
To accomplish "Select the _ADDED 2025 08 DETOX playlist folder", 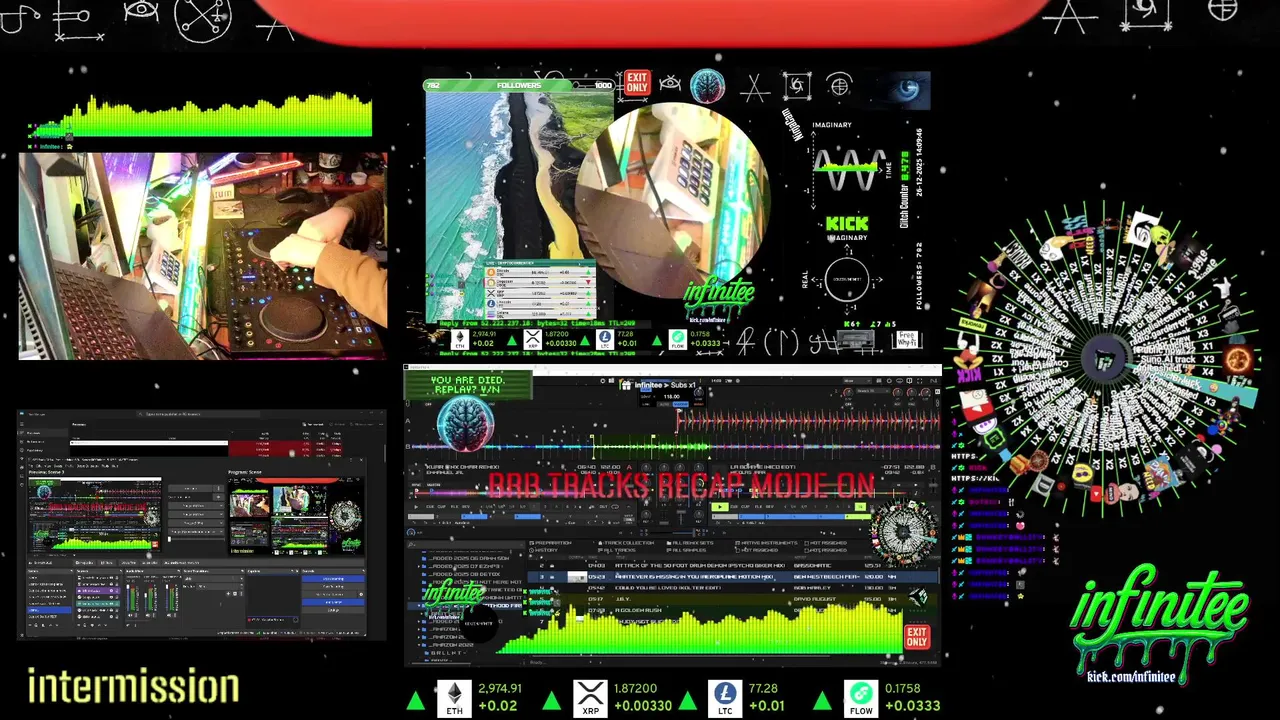I will [x=465, y=574].
